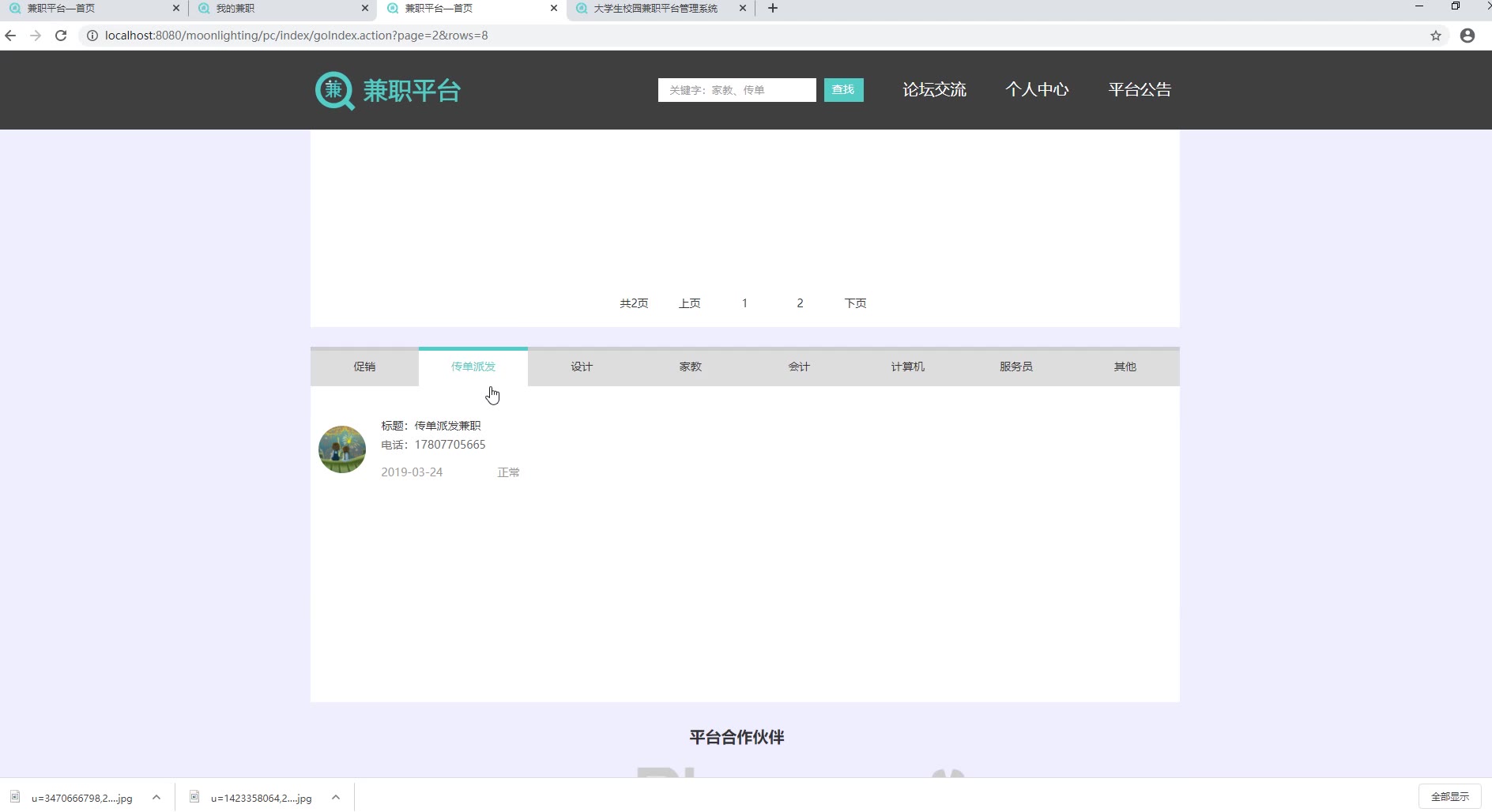Click the 查找 search button
1492x812 pixels.
pos(844,90)
